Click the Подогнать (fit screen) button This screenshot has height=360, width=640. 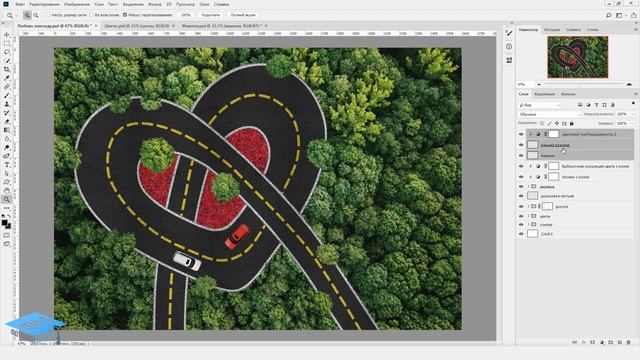coord(211,15)
